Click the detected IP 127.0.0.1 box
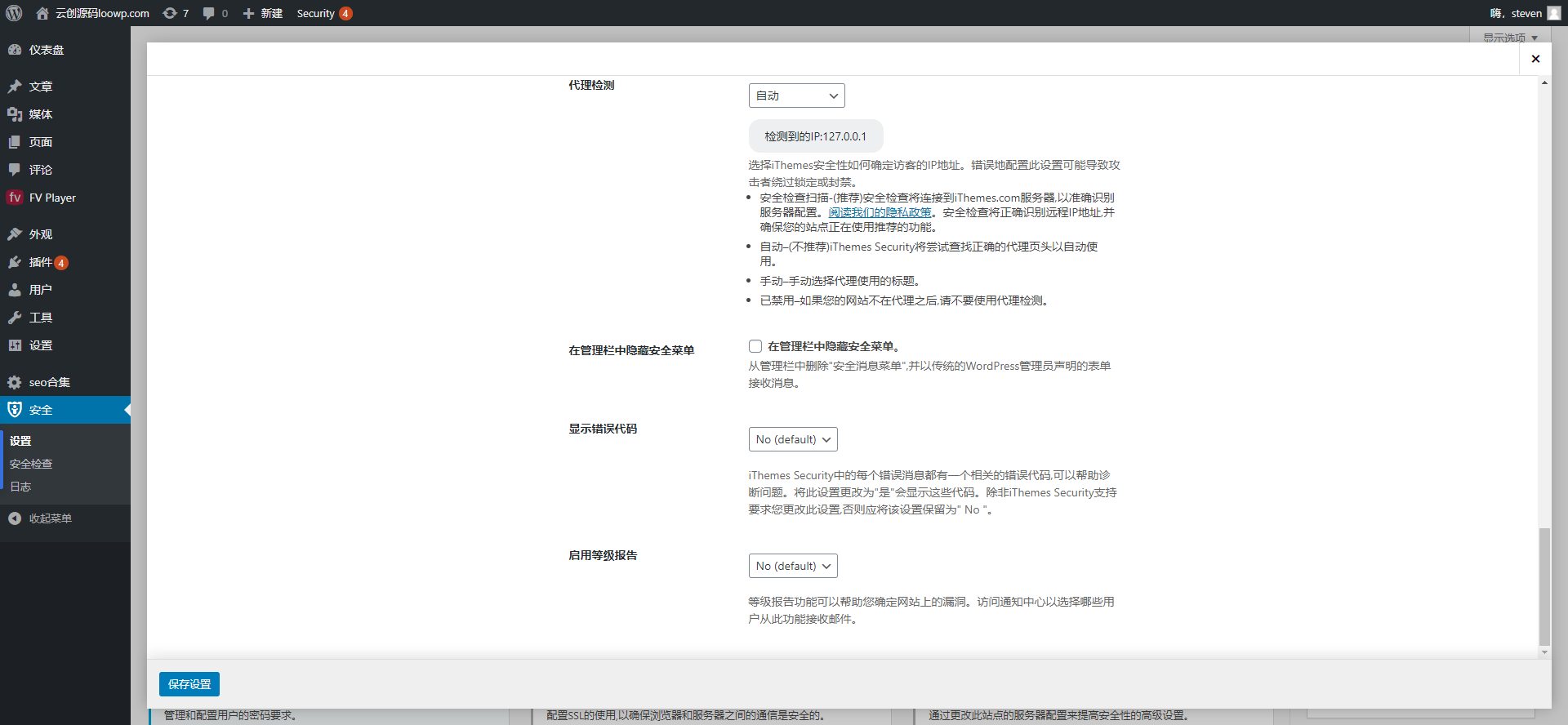This screenshot has width=1568, height=725. [x=816, y=136]
